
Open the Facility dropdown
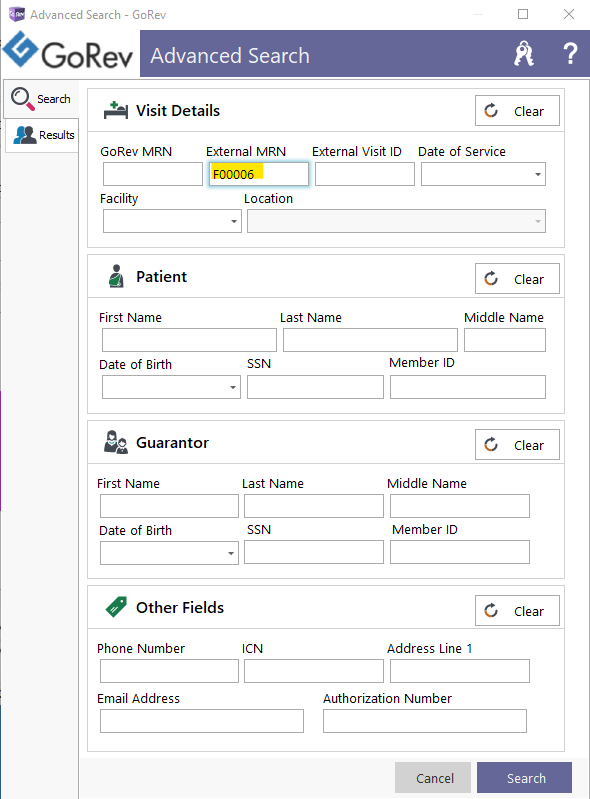coord(233,221)
